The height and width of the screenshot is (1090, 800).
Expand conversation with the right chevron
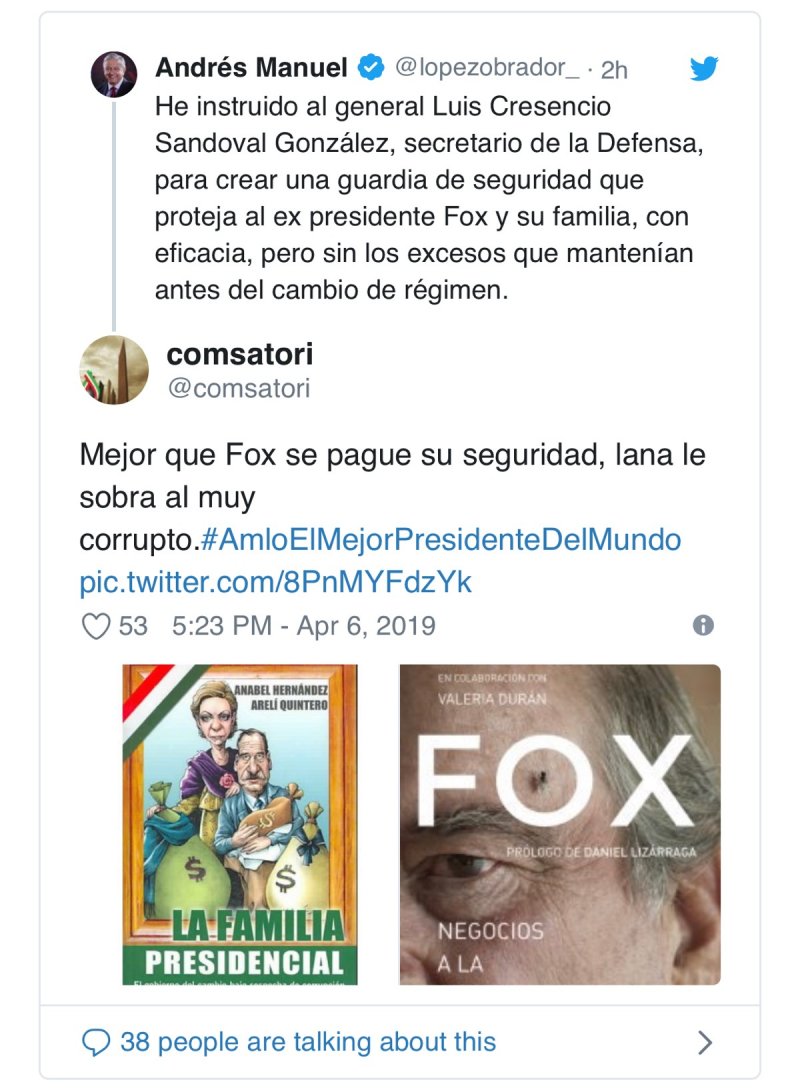pos(705,1043)
